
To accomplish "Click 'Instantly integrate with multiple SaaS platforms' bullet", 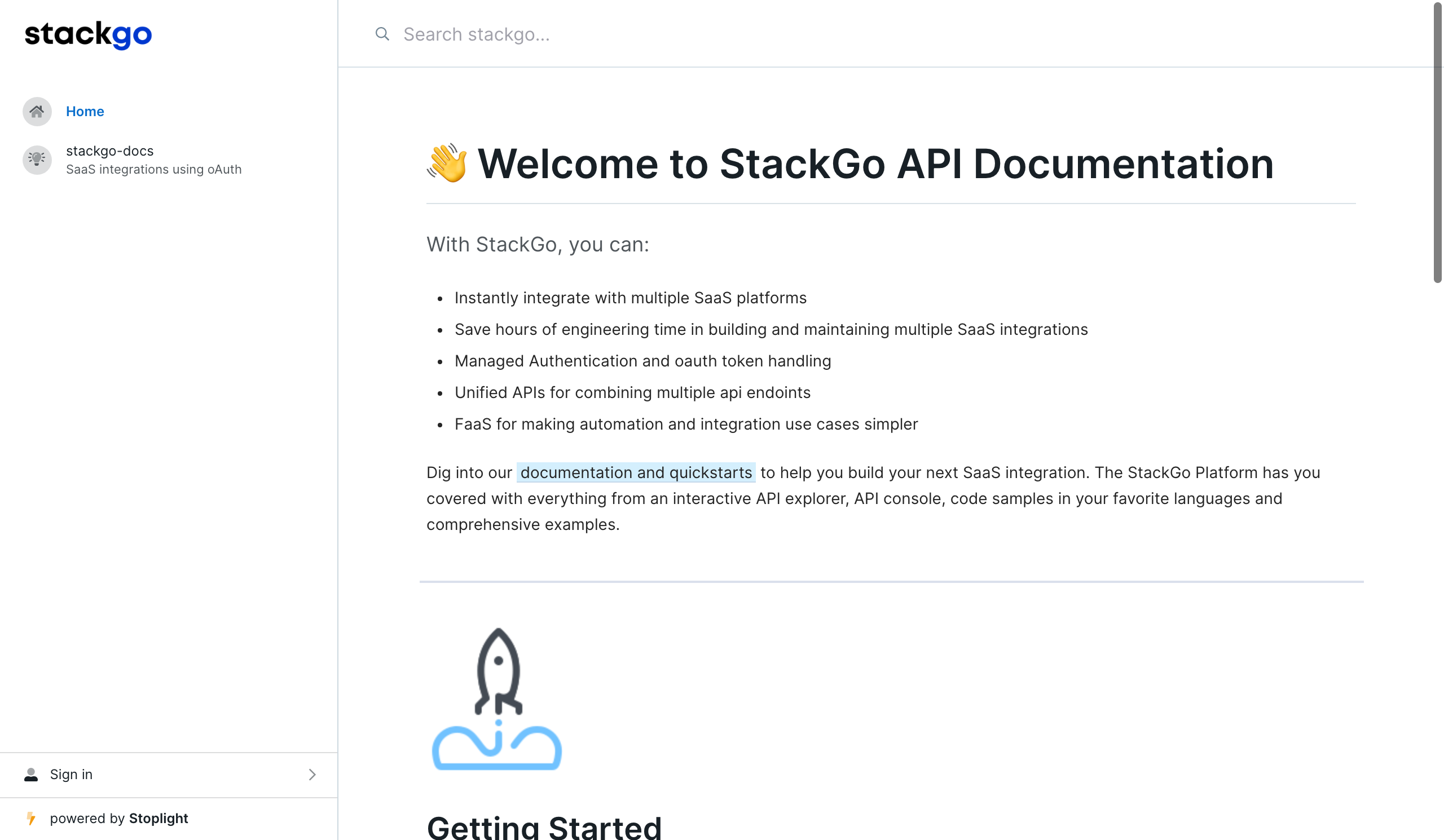I will (x=630, y=298).
